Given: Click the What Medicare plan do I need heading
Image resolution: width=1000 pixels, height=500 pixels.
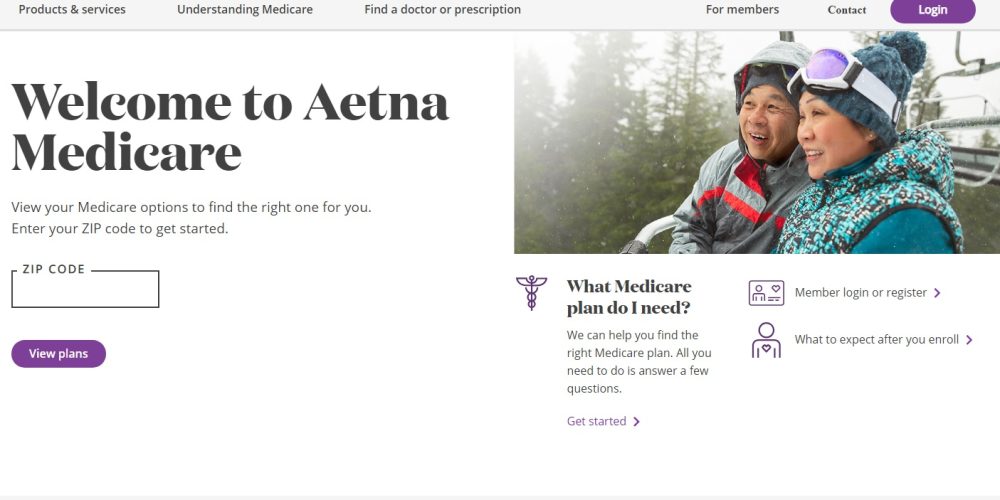Looking at the screenshot, I should point(629,297).
